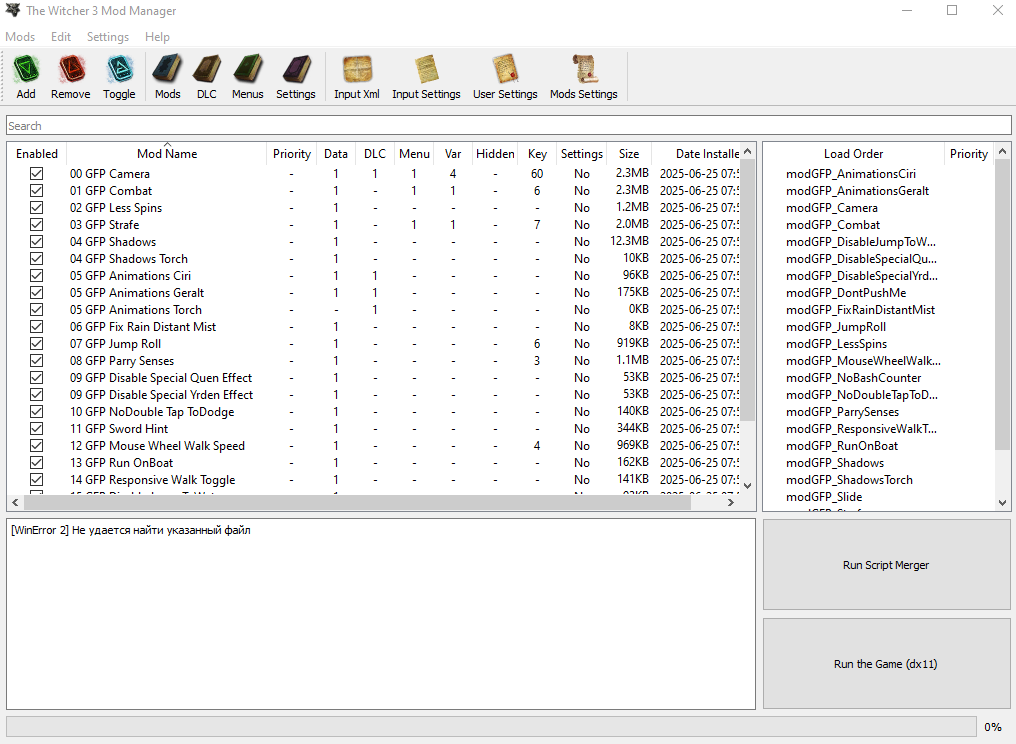Toggle the 07 GFP Jump Roll checkbox
Screen dimensions: 1016x744
(36, 343)
